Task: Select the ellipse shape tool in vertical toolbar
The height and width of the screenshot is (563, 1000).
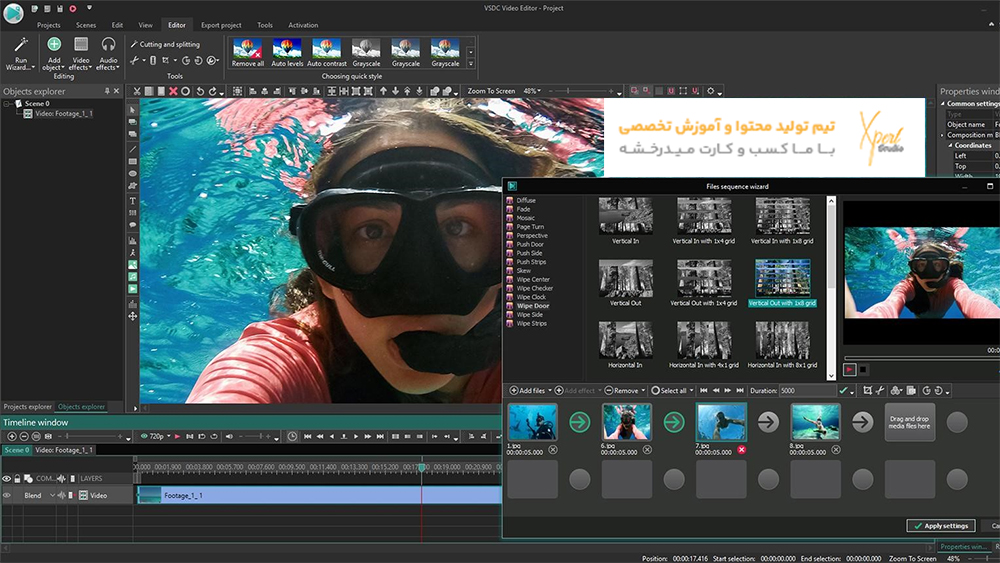Action: coord(133,173)
